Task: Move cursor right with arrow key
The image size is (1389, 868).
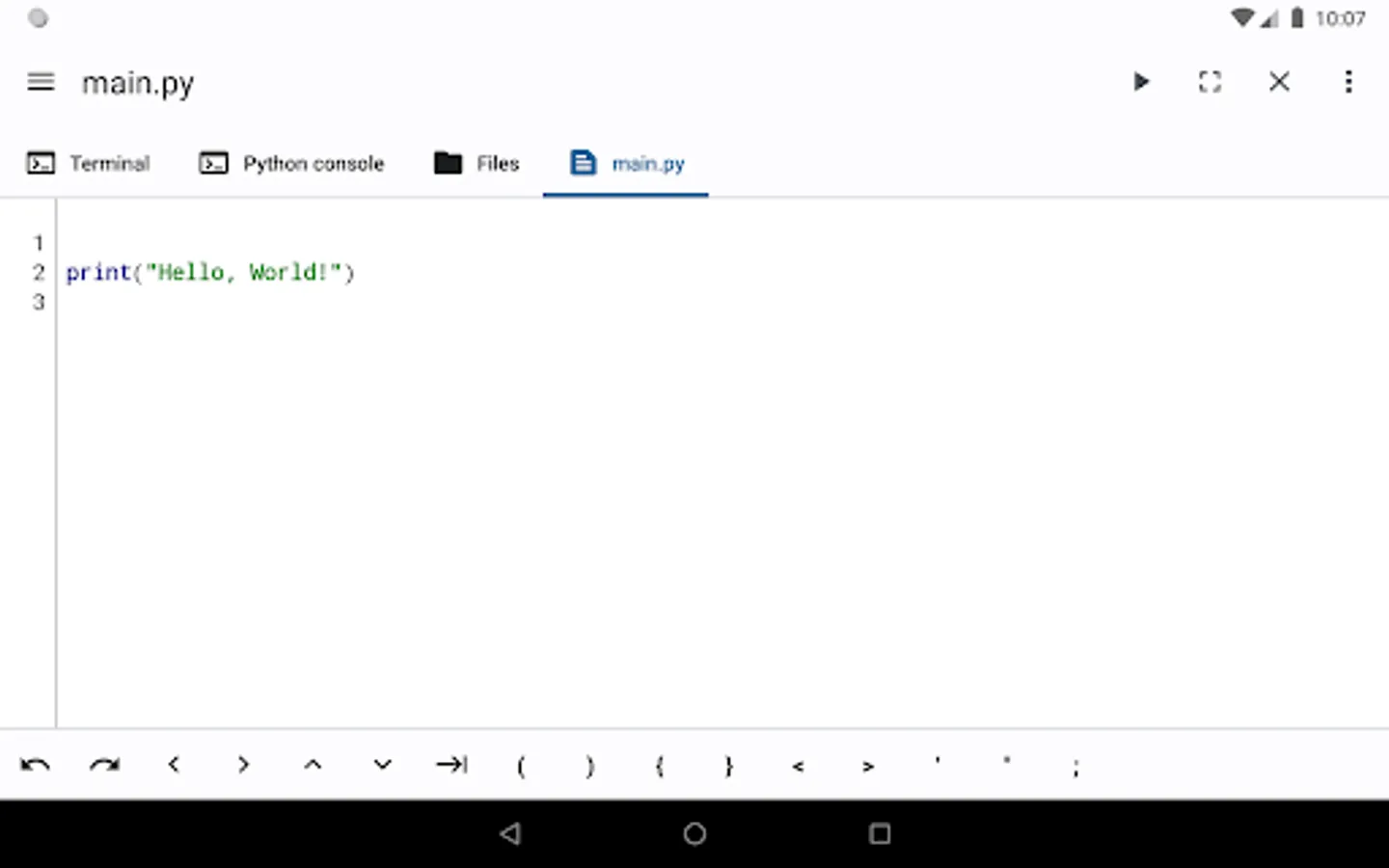Action: coord(243,765)
